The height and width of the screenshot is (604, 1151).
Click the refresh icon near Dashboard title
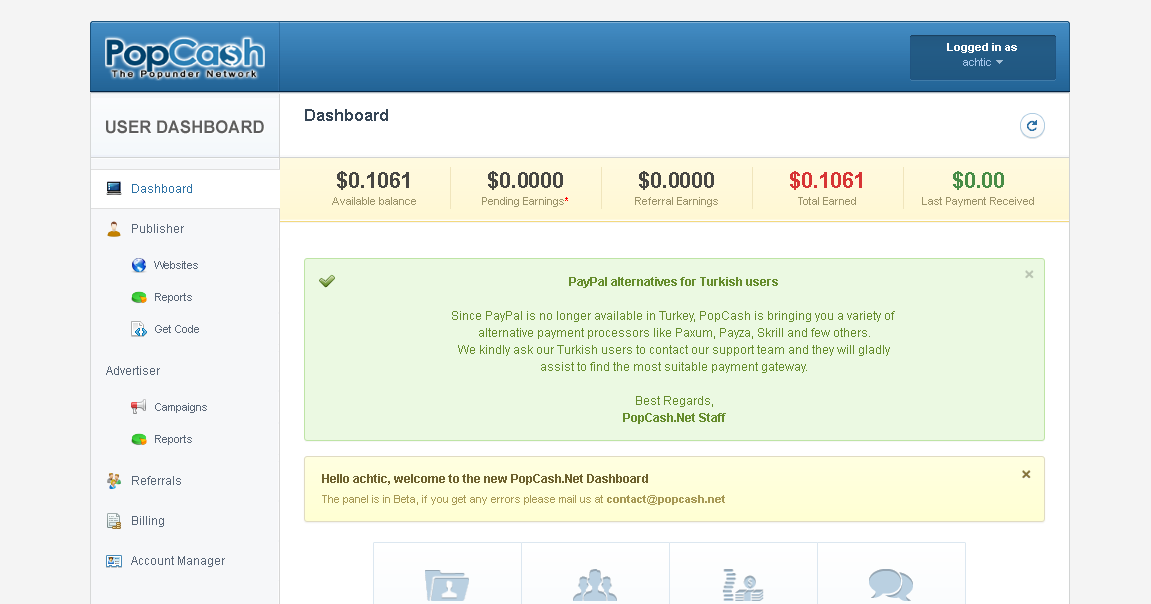1032,125
